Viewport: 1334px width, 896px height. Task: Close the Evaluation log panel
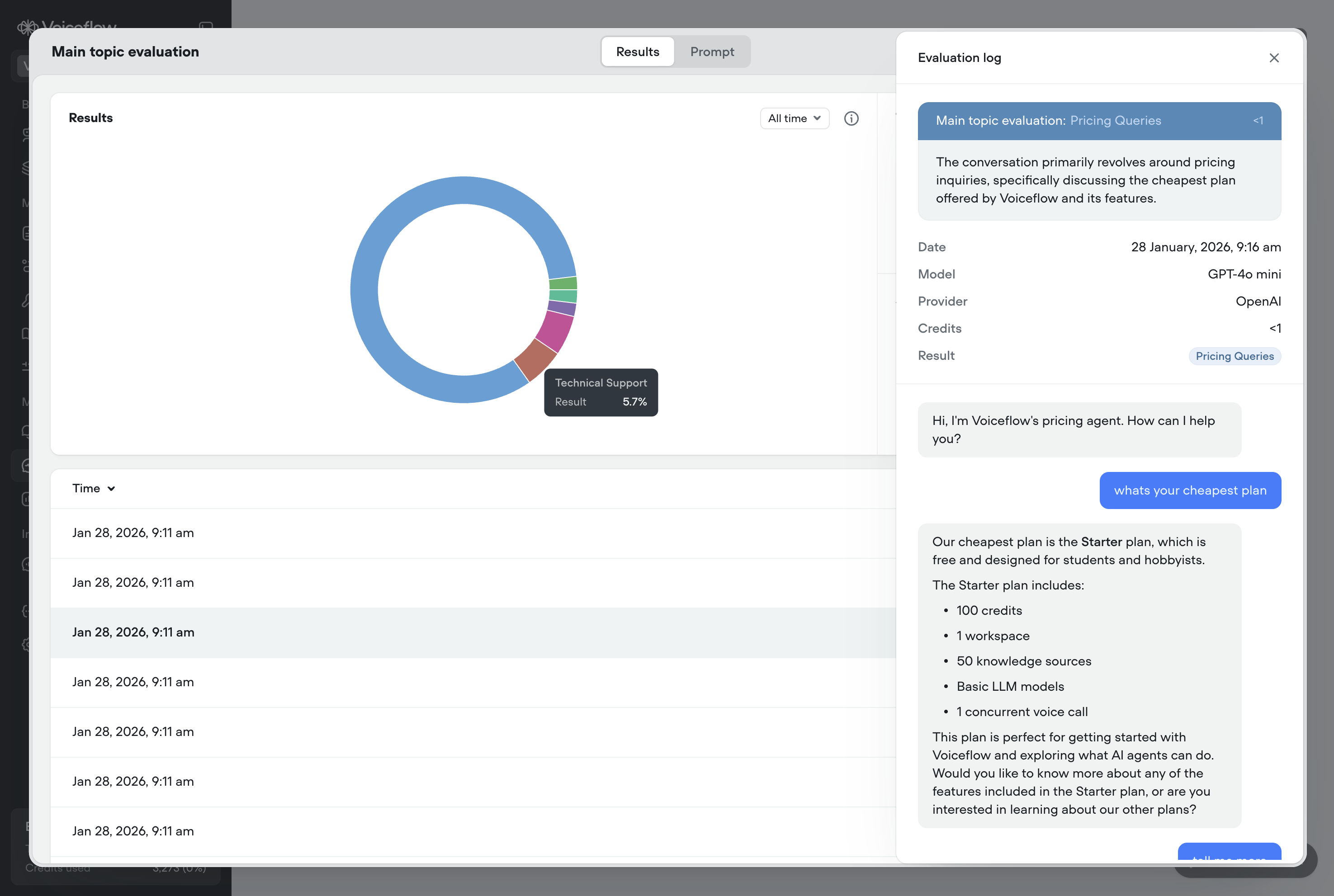(x=1273, y=58)
